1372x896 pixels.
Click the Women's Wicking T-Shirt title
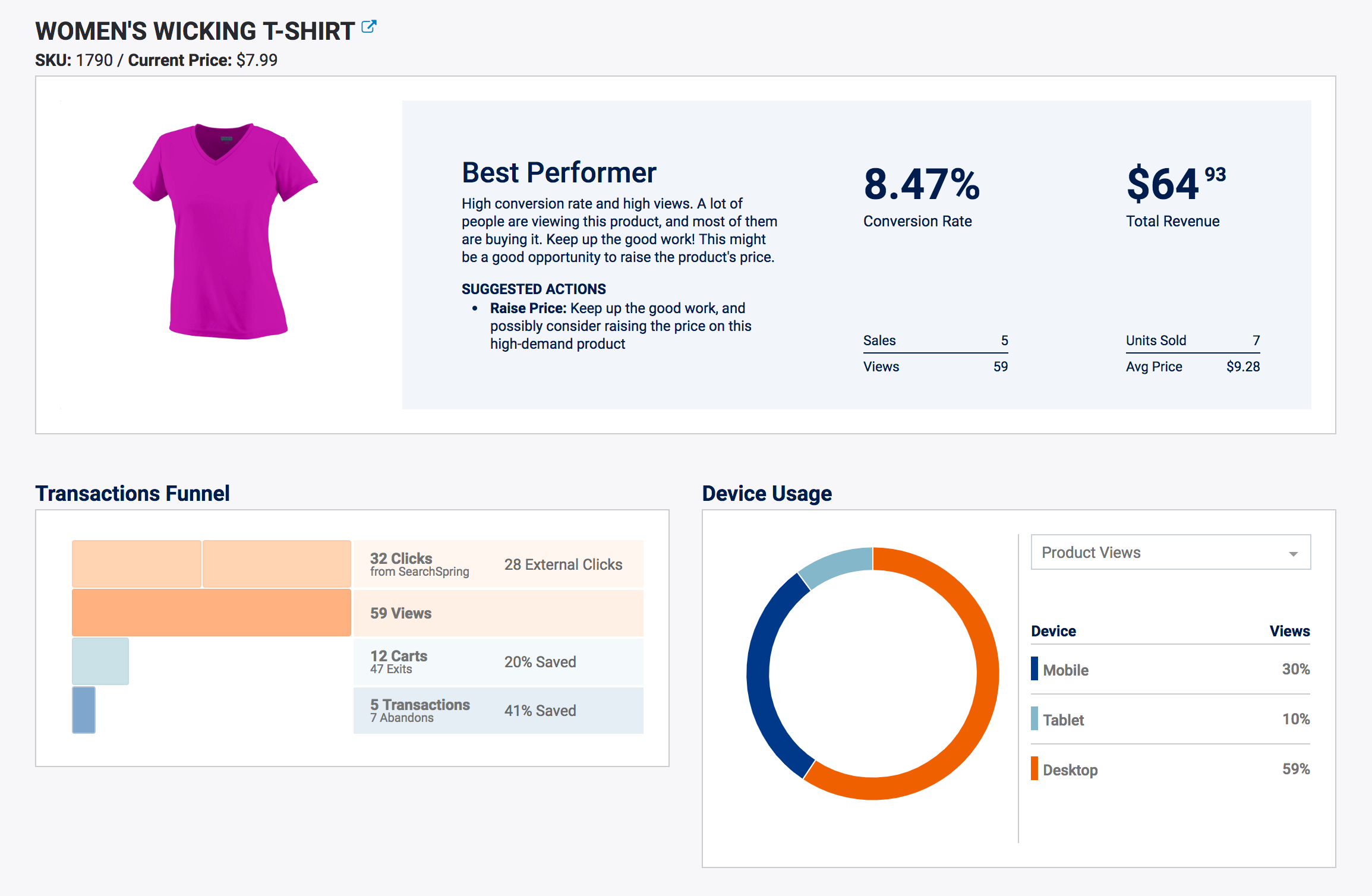(195, 31)
